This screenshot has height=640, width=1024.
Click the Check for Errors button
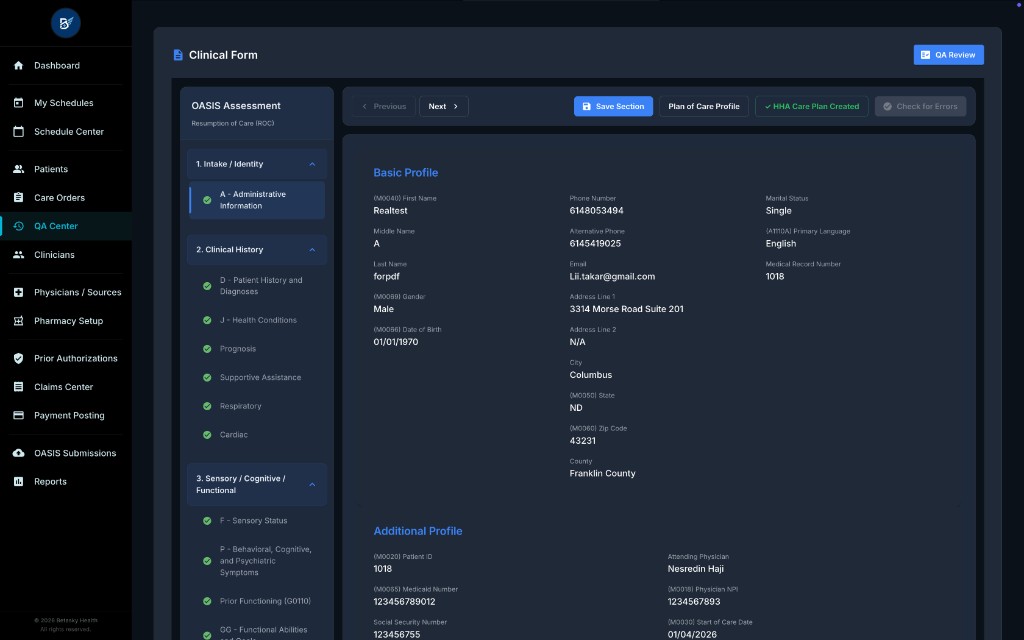(920, 106)
